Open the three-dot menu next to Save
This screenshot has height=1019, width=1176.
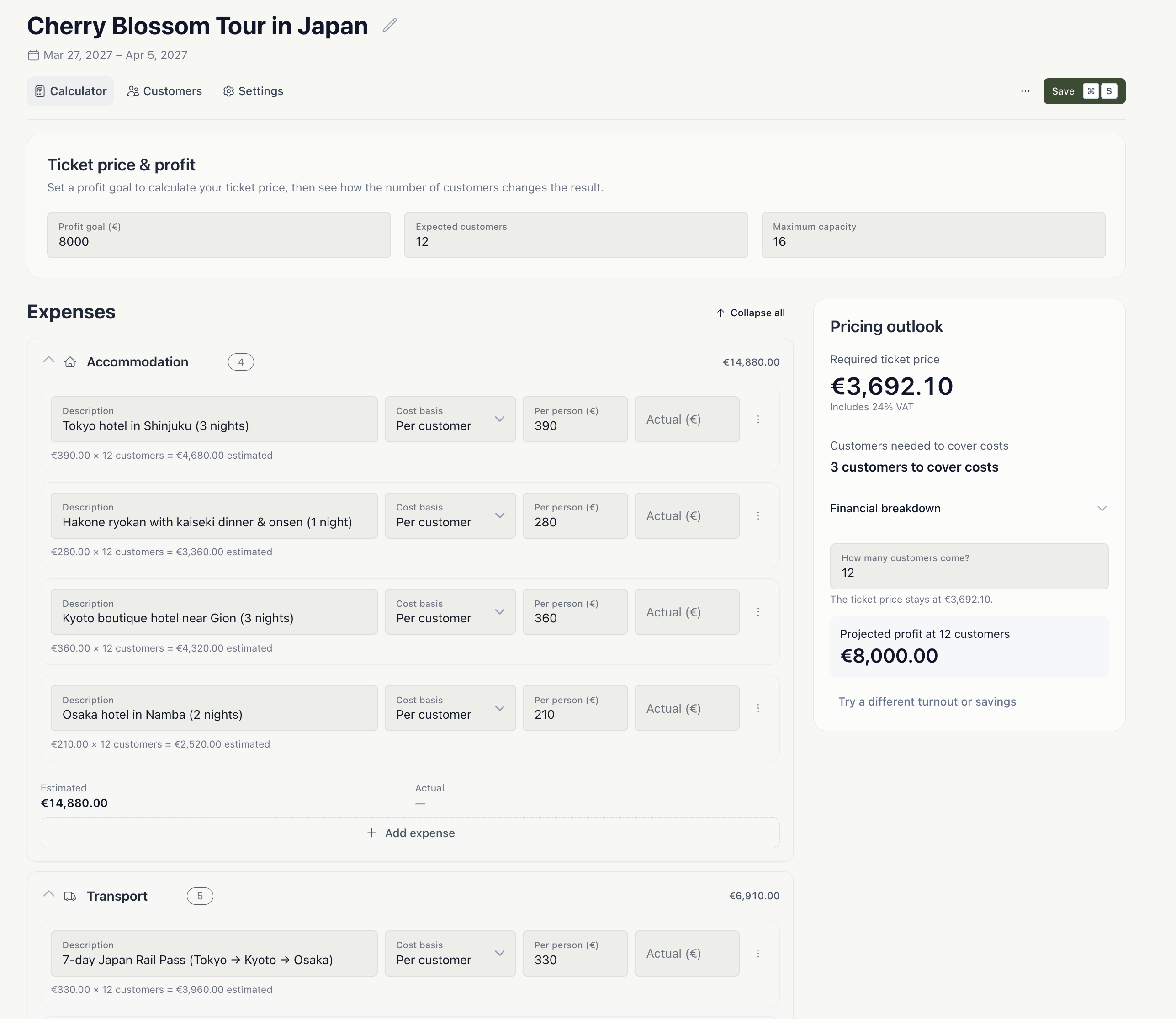pyautogui.click(x=1025, y=91)
